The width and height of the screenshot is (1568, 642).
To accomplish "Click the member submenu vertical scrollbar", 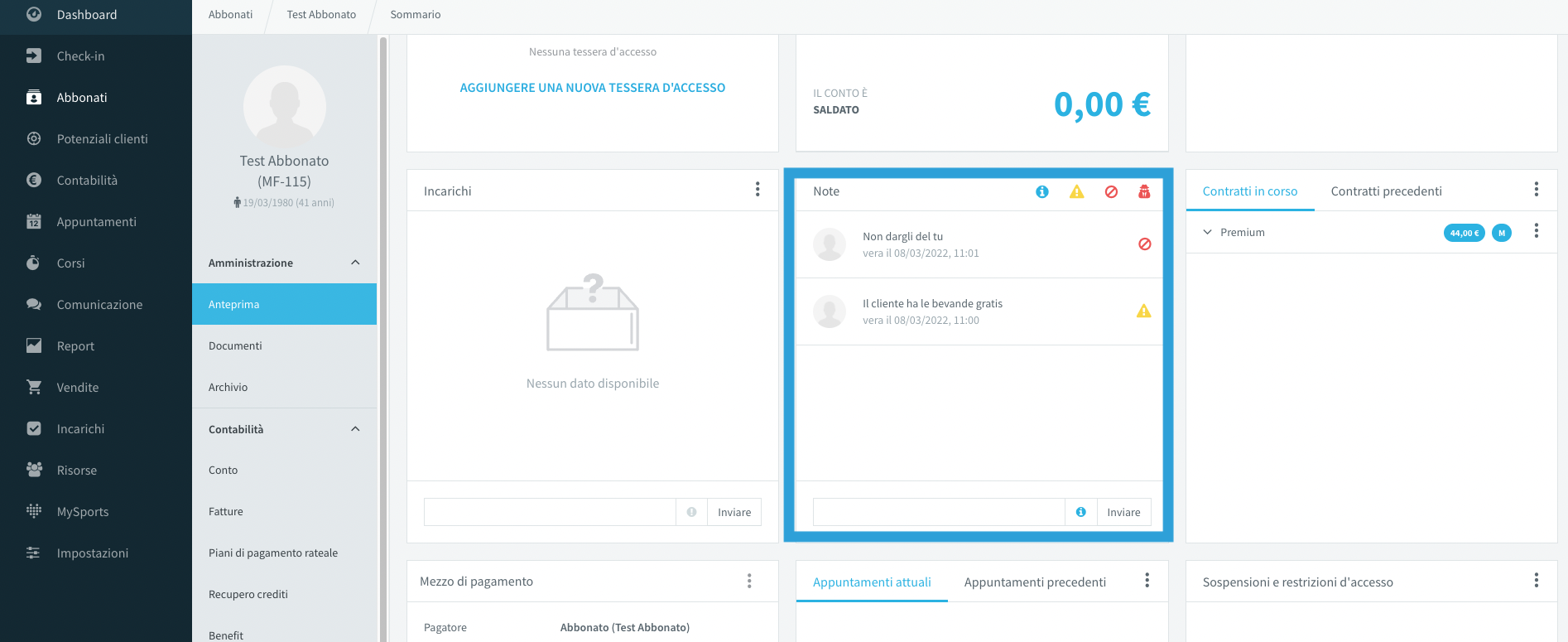I will click(383, 338).
